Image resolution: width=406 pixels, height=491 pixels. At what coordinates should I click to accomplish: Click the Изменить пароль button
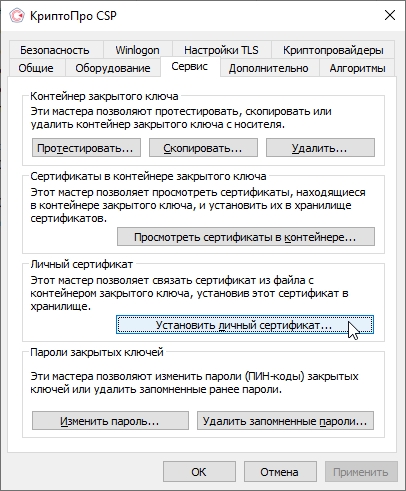click(110, 421)
